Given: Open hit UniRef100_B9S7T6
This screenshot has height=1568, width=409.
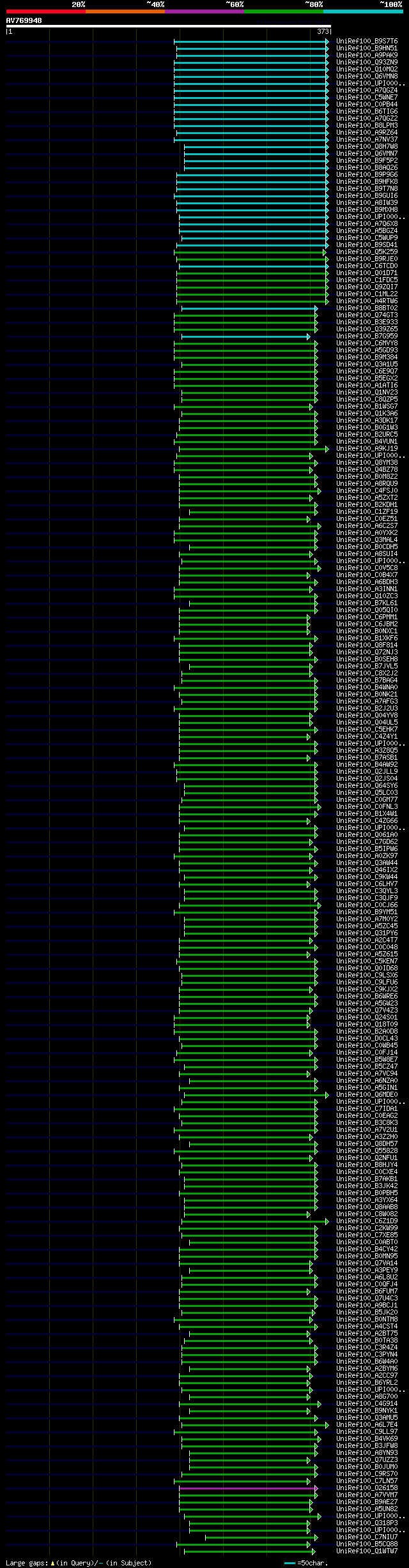Looking at the screenshot, I should pyautogui.click(x=367, y=41).
